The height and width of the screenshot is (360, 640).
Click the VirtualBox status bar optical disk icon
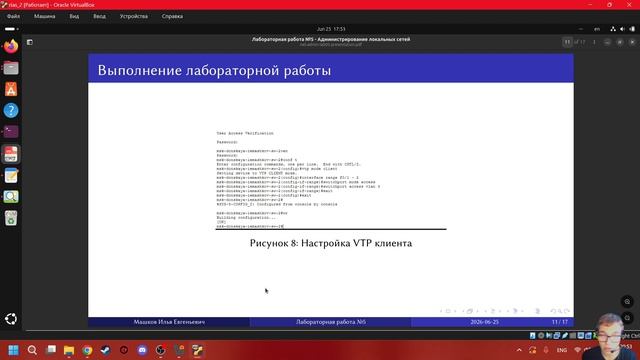pos(541,336)
